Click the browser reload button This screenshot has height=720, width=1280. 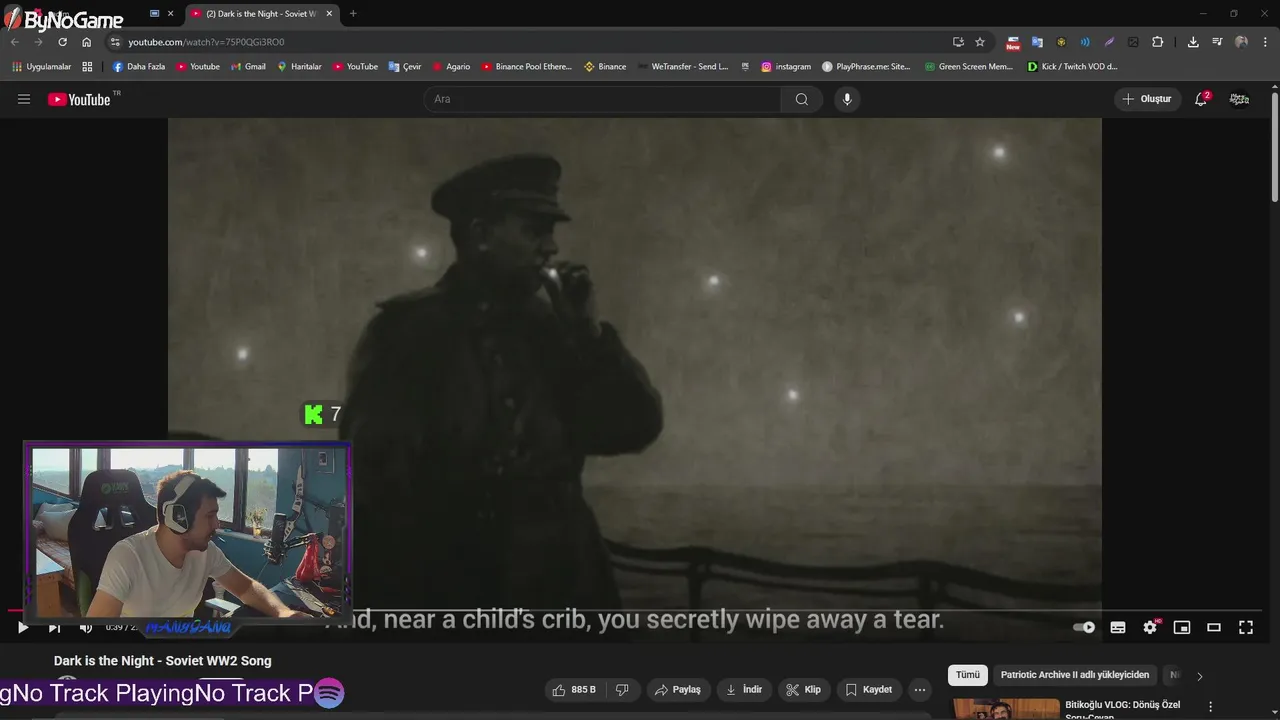62,42
